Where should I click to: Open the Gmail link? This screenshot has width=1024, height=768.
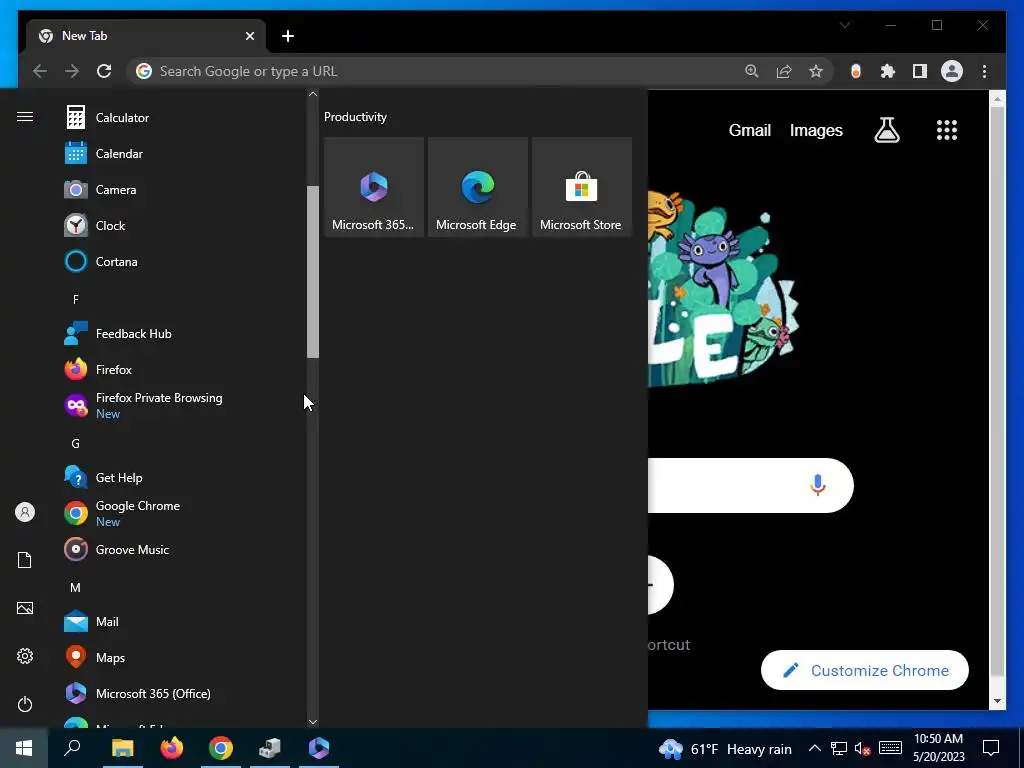coord(750,131)
